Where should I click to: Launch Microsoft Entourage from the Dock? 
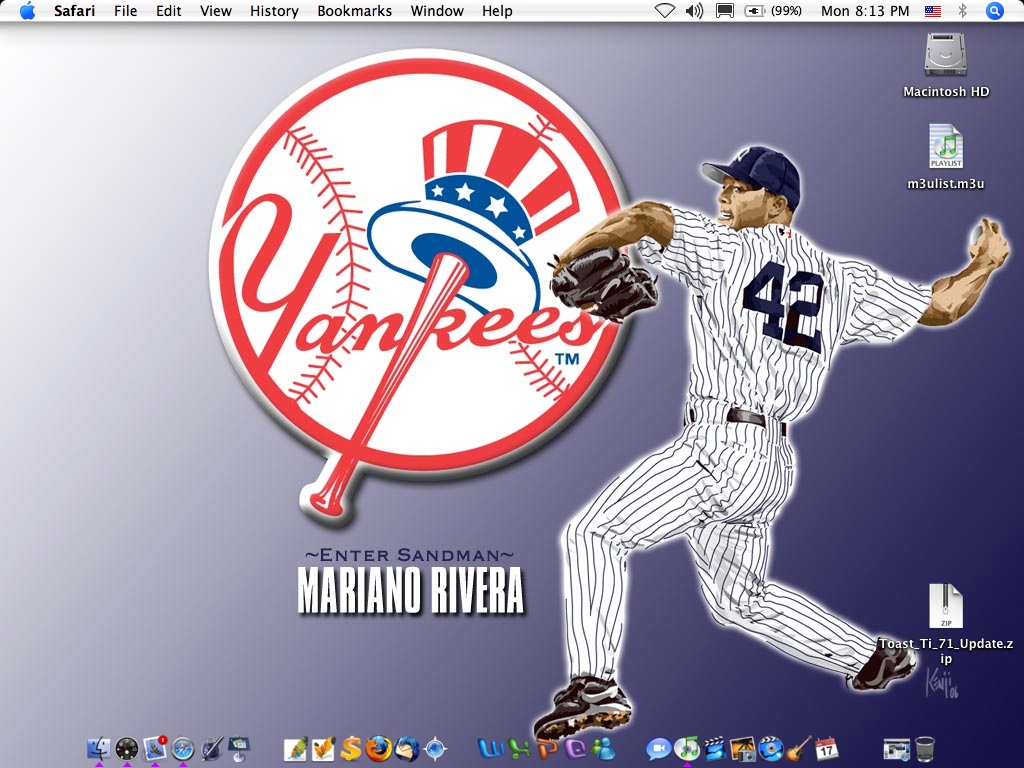pos(575,748)
